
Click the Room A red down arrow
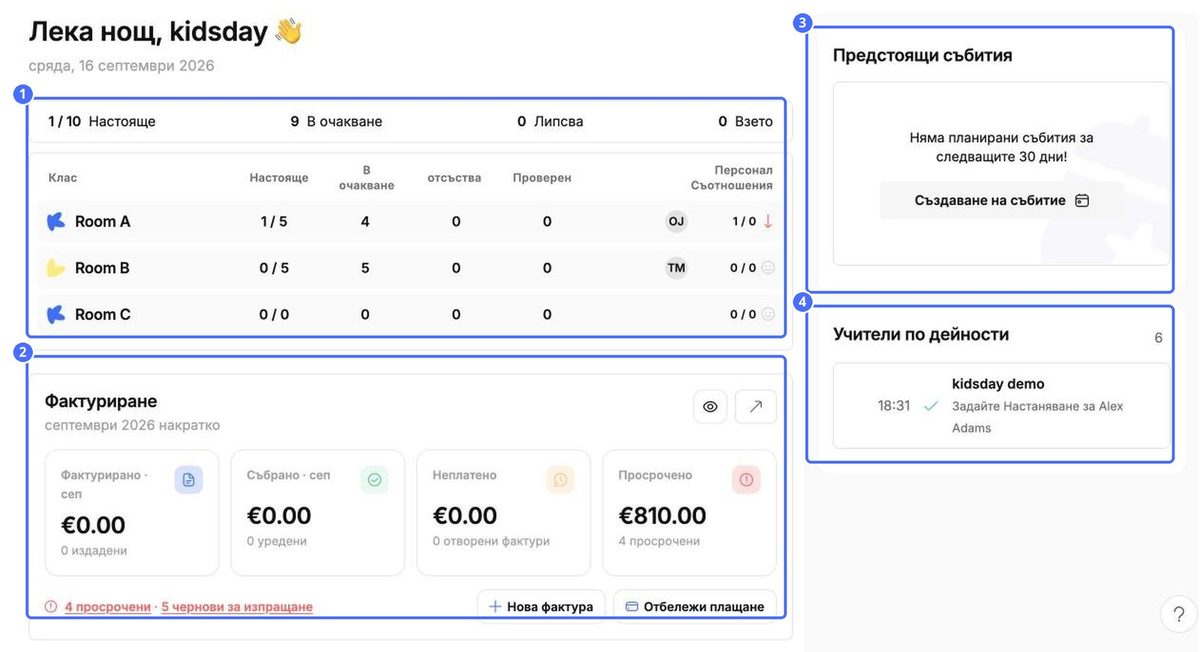pyautogui.click(x=768, y=221)
